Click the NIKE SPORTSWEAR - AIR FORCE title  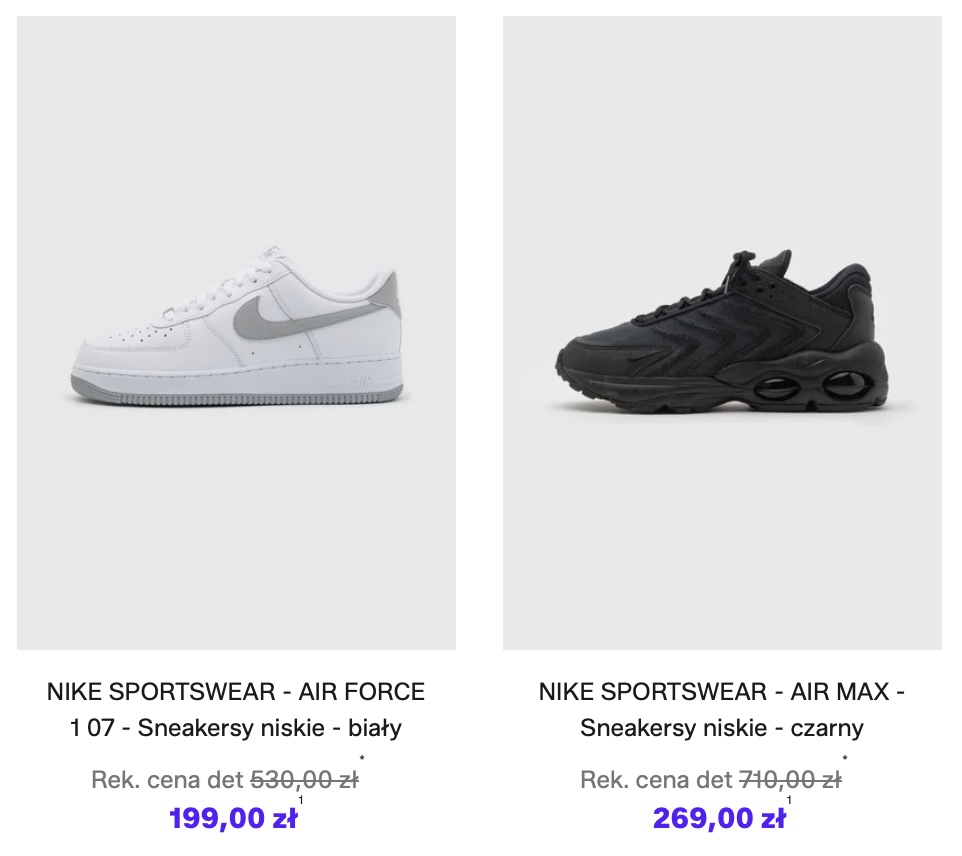pos(236,691)
